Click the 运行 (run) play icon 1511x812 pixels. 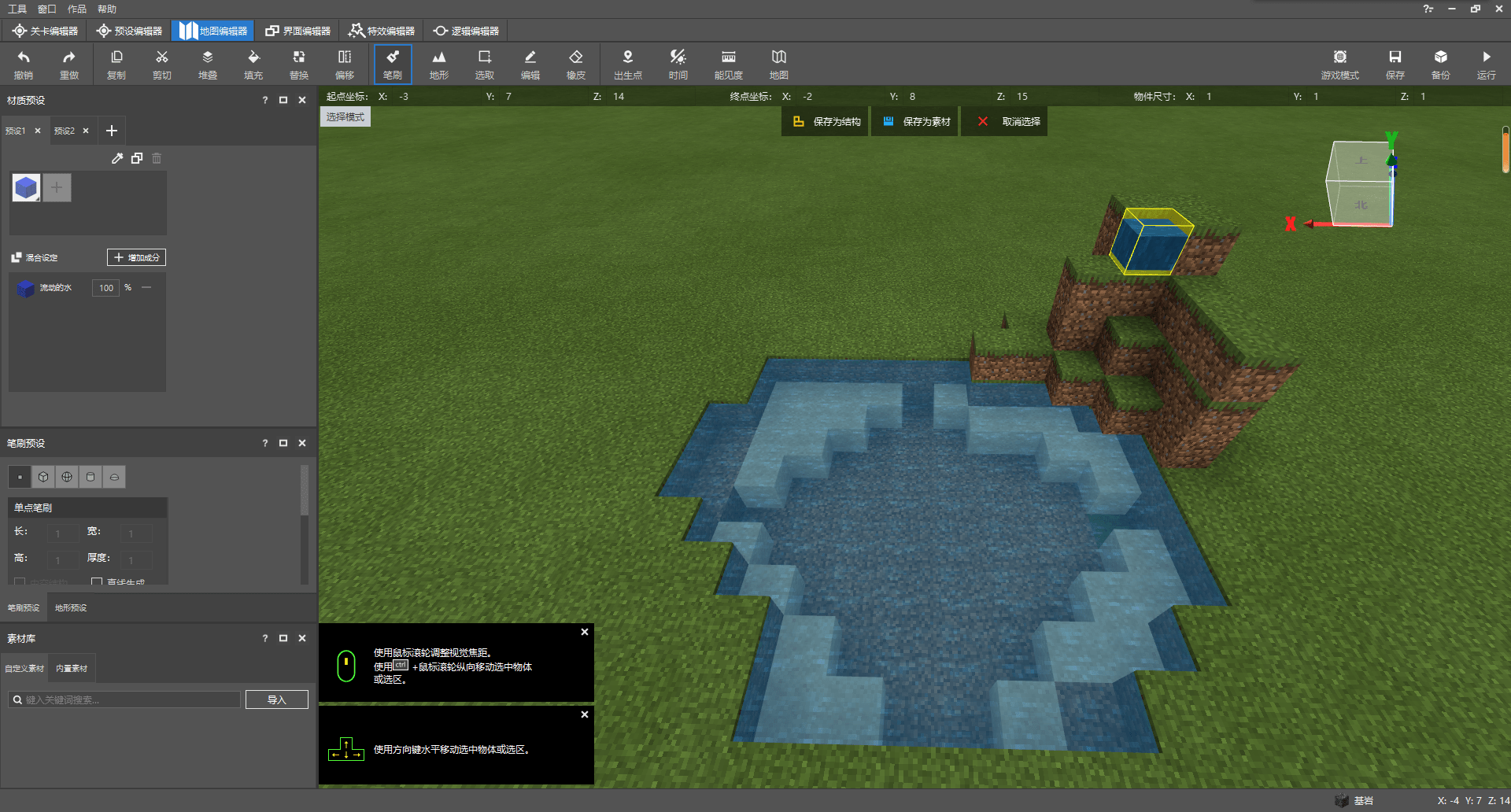point(1487,65)
